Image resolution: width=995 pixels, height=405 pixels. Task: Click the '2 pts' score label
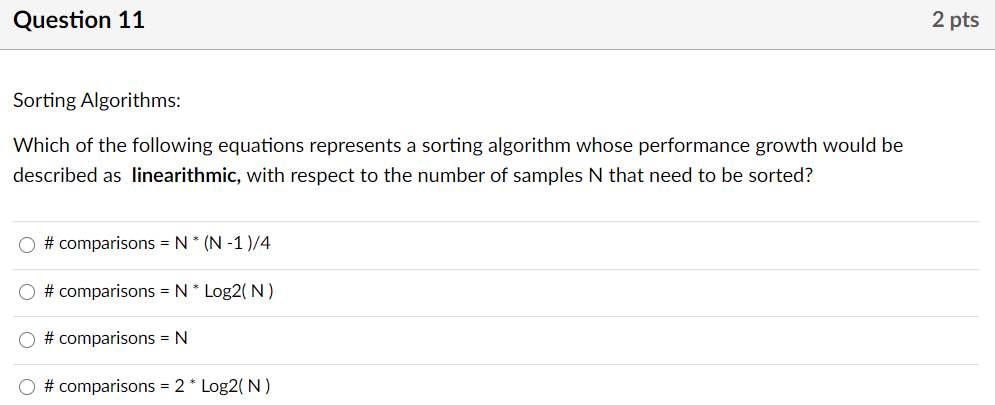pos(955,20)
